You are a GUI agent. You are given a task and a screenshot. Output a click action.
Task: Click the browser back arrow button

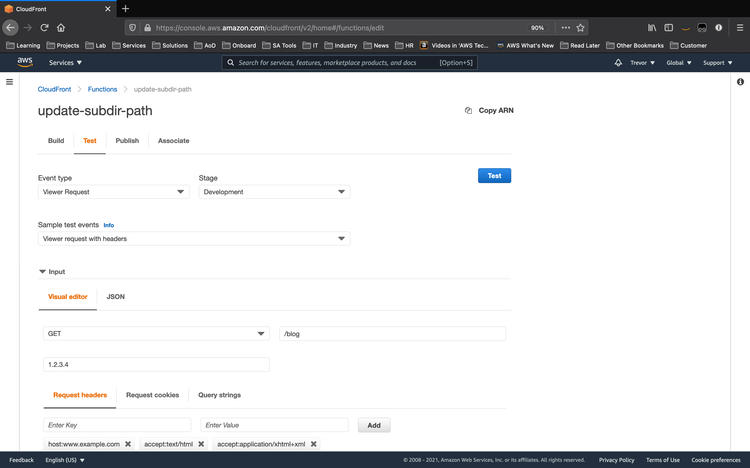[11, 28]
